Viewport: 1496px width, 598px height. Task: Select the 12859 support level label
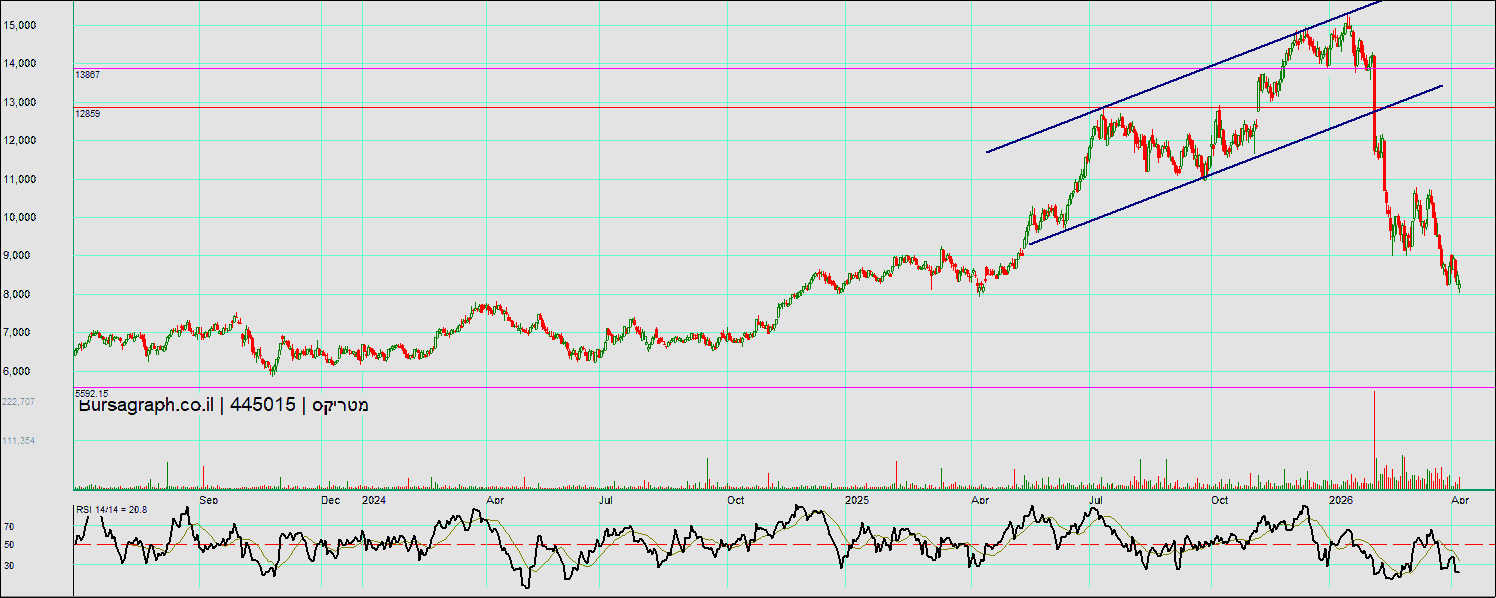[88, 114]
